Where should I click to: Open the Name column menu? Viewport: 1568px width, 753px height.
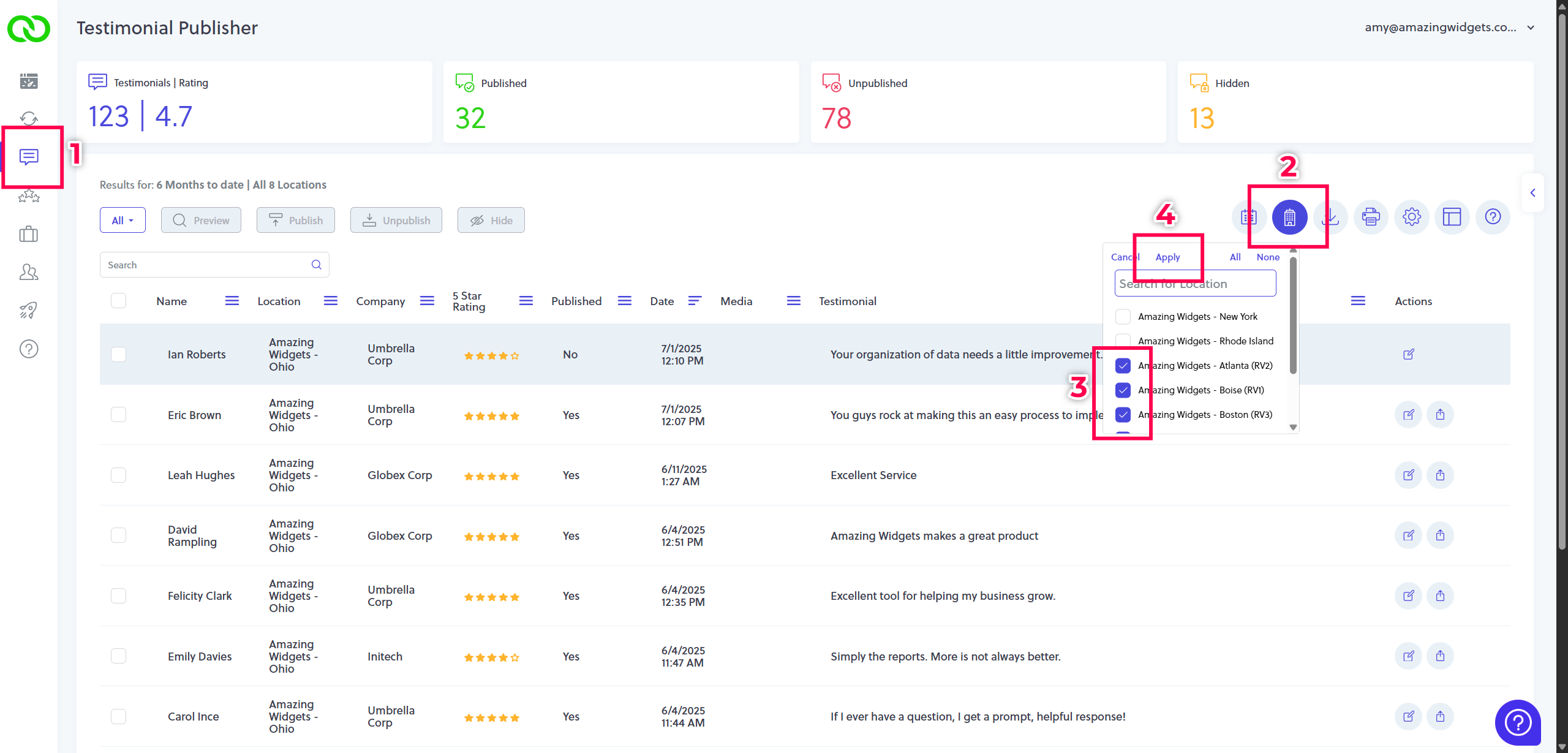(x=232, y=301)
